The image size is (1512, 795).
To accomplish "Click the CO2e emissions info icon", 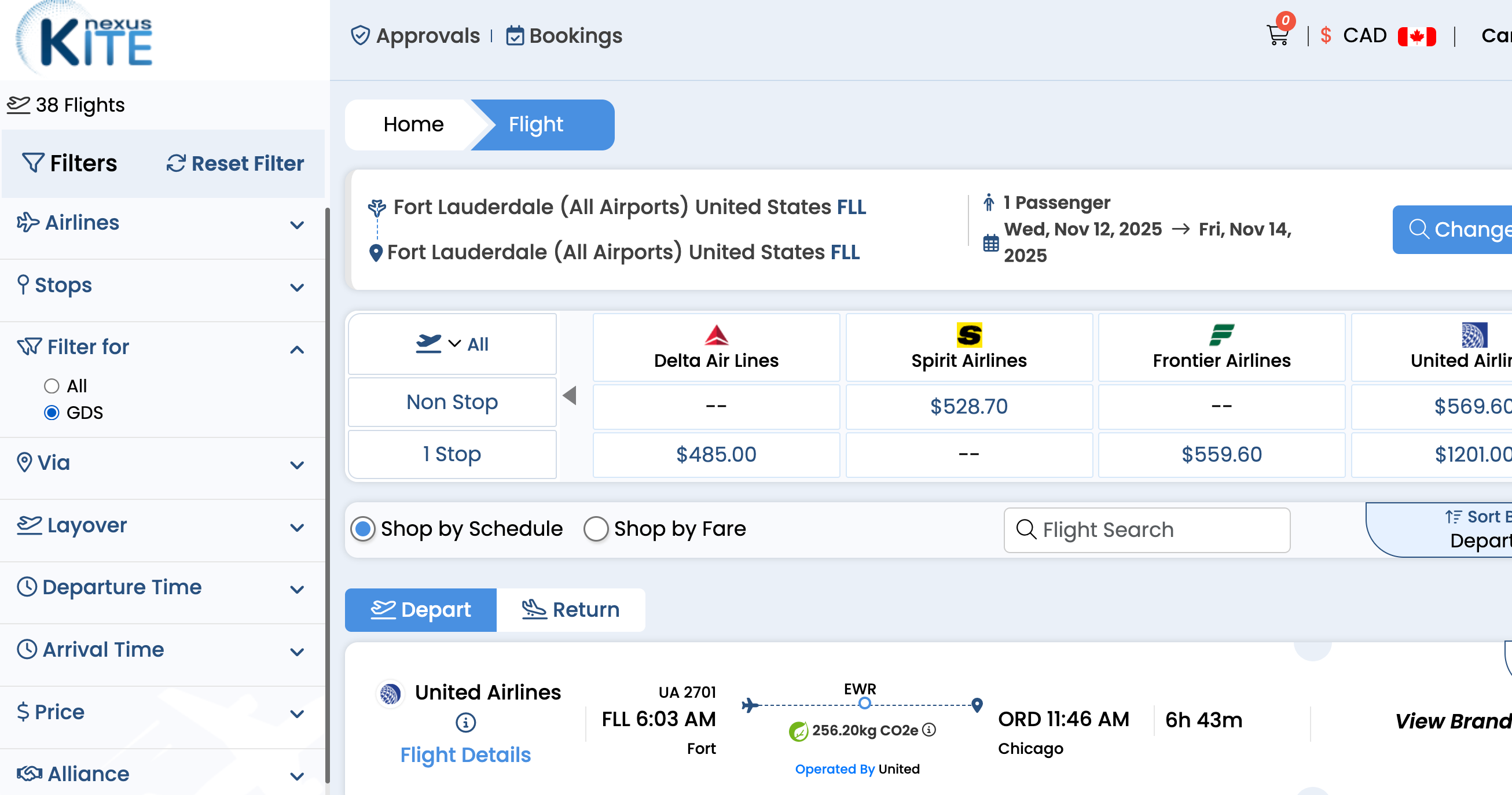I will [x=929, y=730].
